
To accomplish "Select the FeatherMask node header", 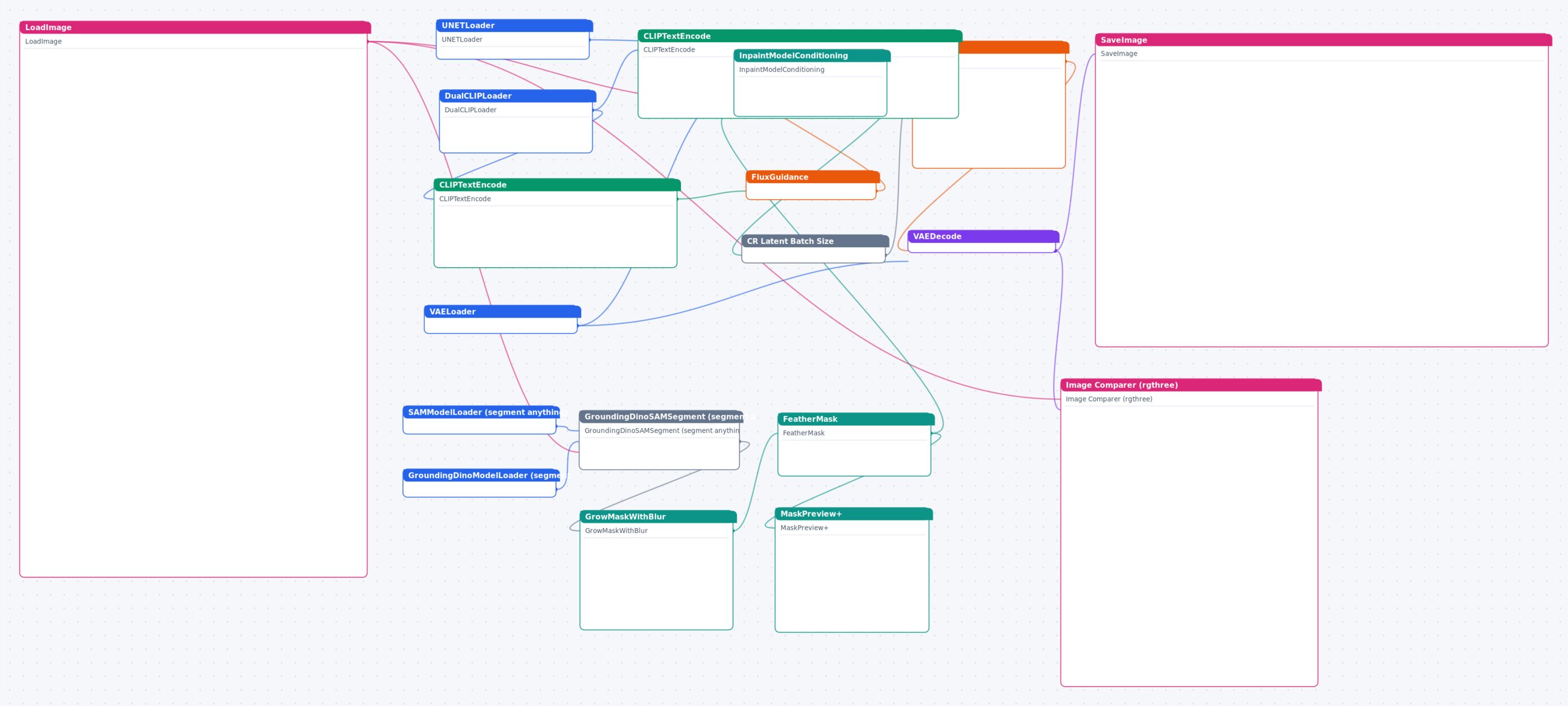I will (856, 419).
